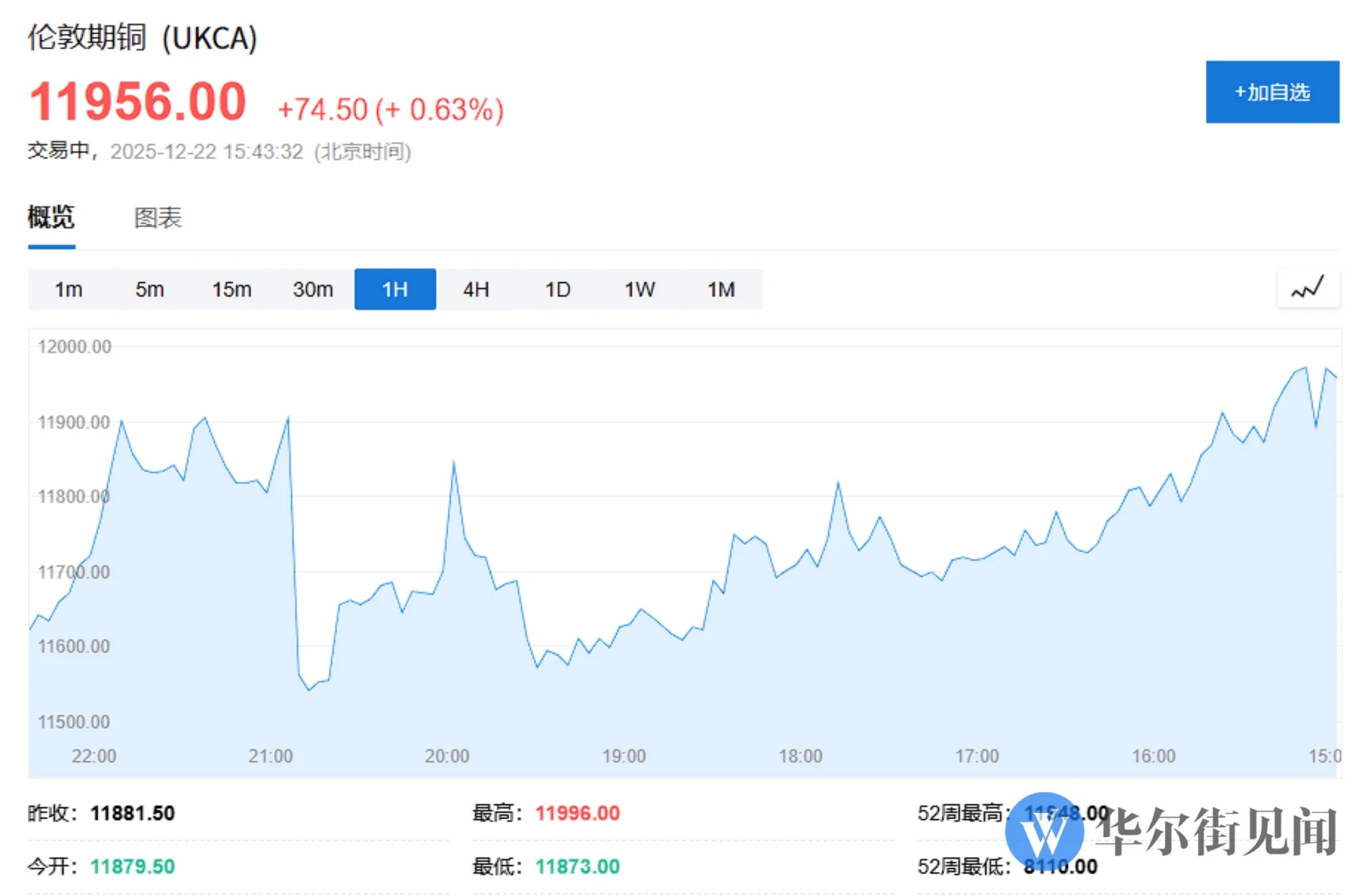Image resolution: width=1362 pixels, height=896 pixels.
Task: Click the 最低 value 11873.00
Action: click(x=578, y=867)
